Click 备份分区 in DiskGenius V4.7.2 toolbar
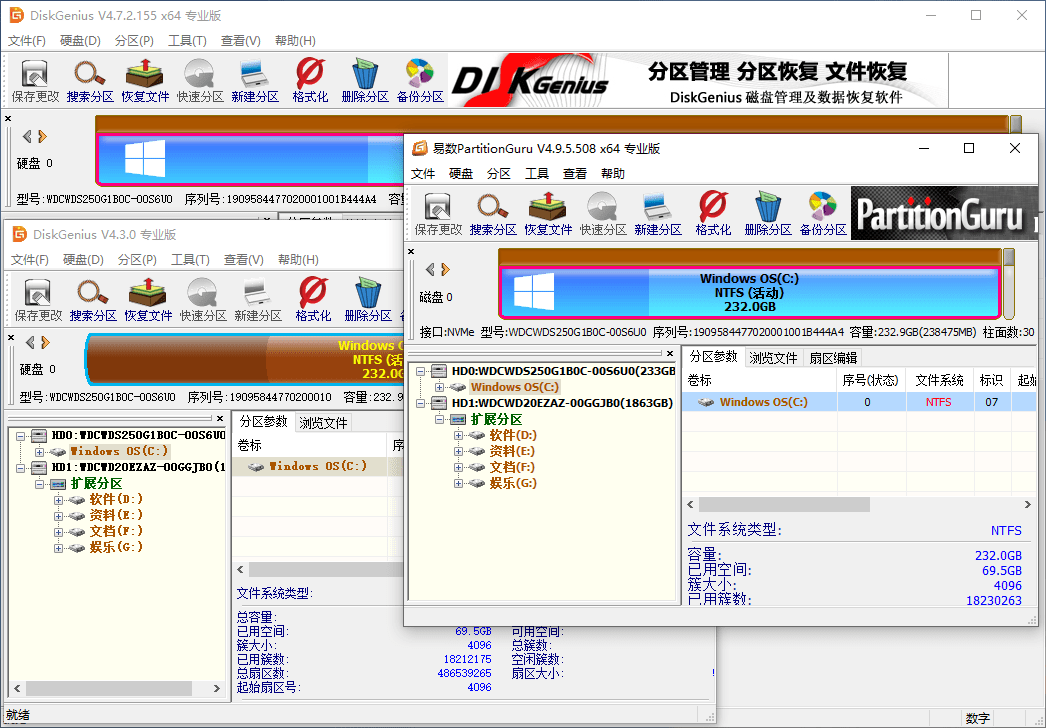Viewport: 1046px width, 728px height. [420, 81]
